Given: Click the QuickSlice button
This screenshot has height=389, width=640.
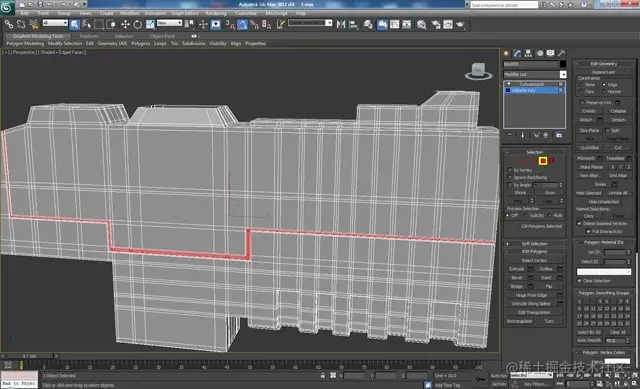Looking at the screenshot, I should click(589, 148).
